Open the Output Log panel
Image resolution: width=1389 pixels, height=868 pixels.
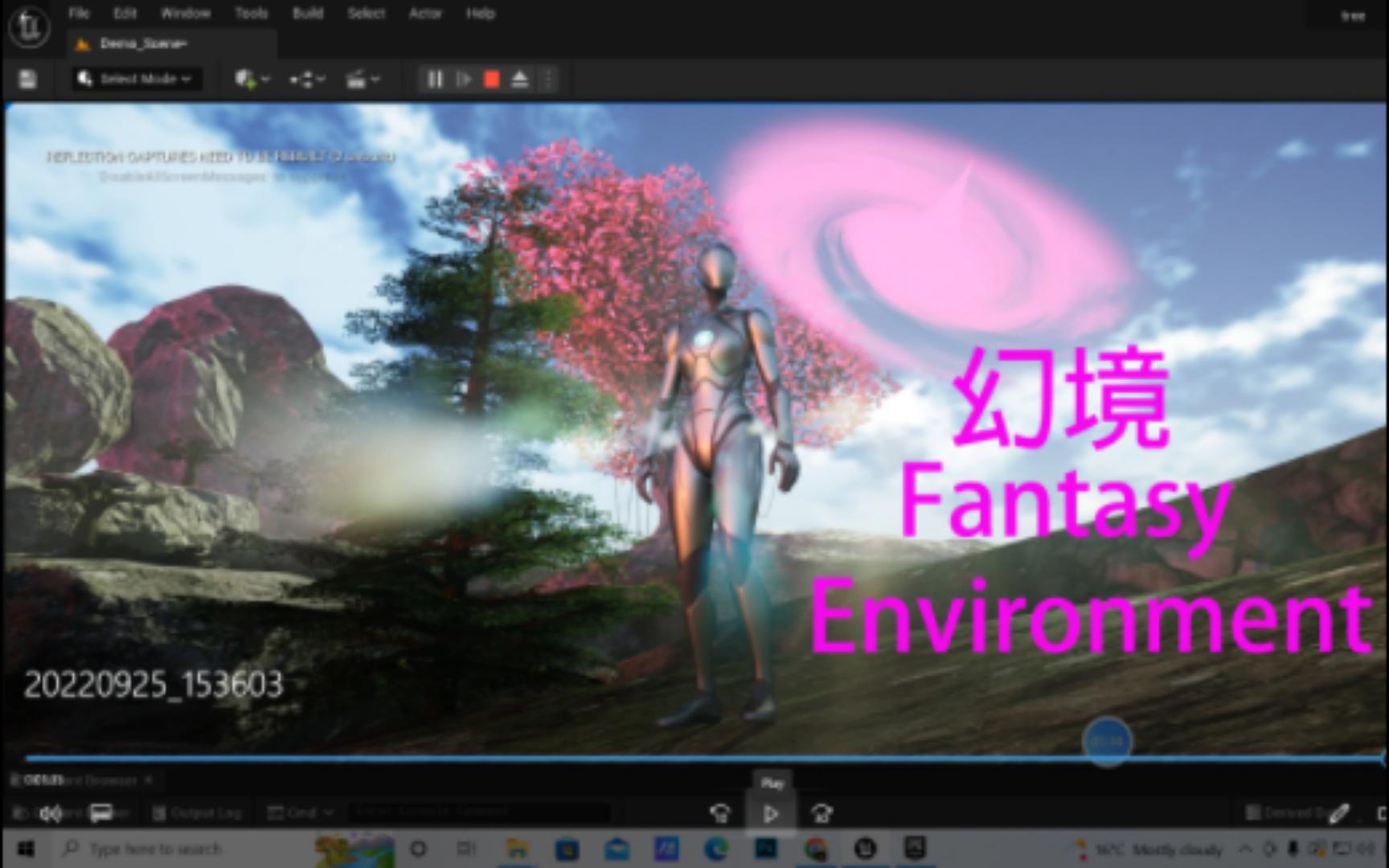pyautogui.click(x=197, y=813)
